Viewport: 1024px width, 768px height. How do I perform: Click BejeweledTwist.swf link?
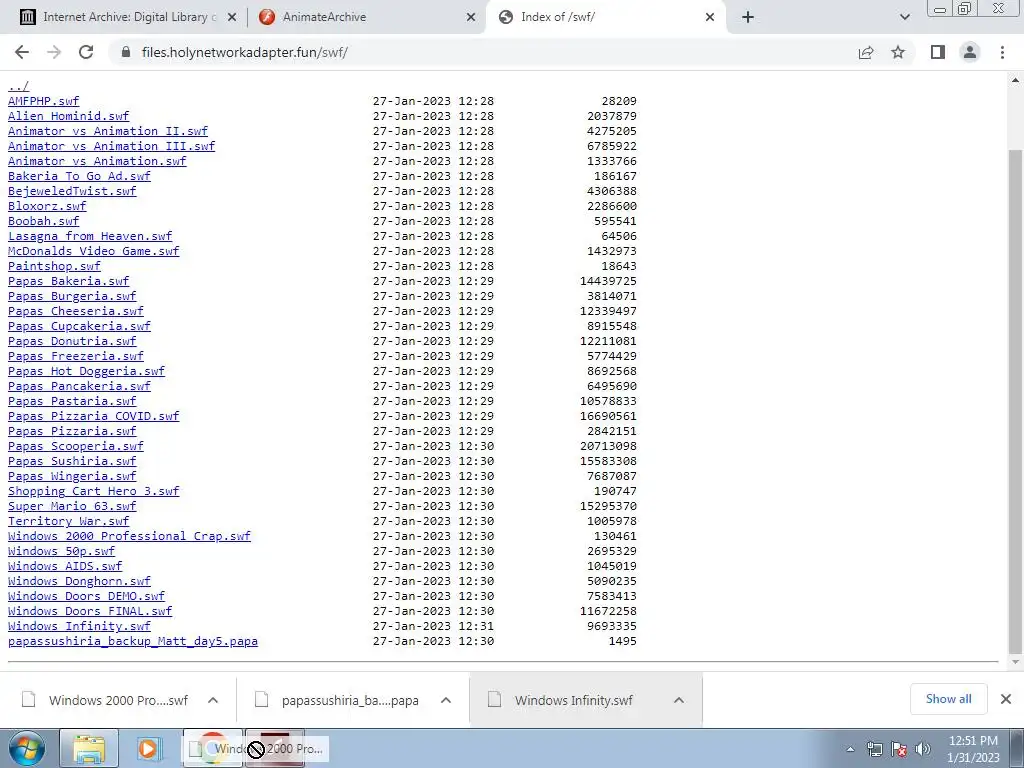(x=72, y=191)
